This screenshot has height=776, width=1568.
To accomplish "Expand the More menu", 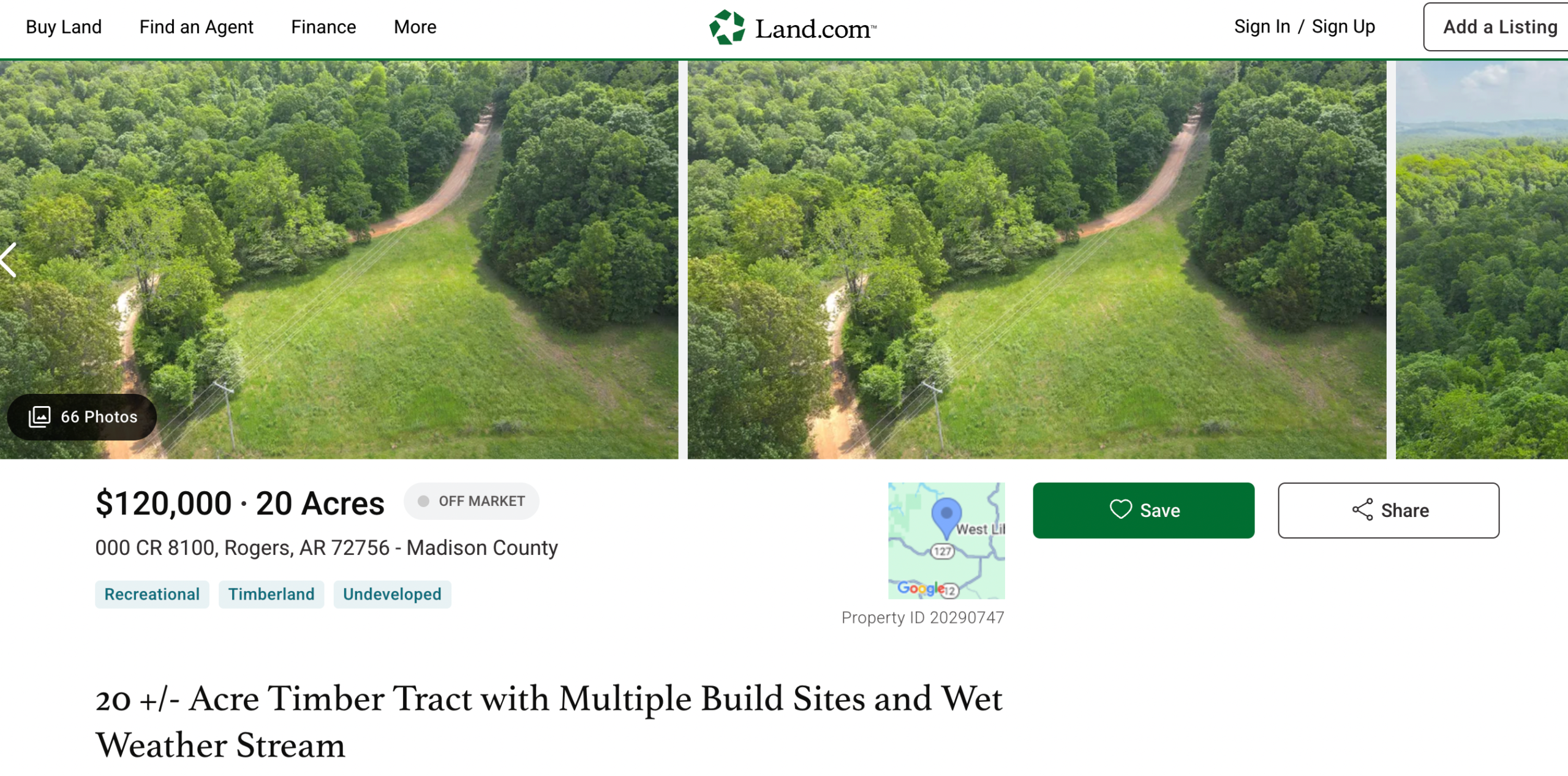I will [415, 27].
